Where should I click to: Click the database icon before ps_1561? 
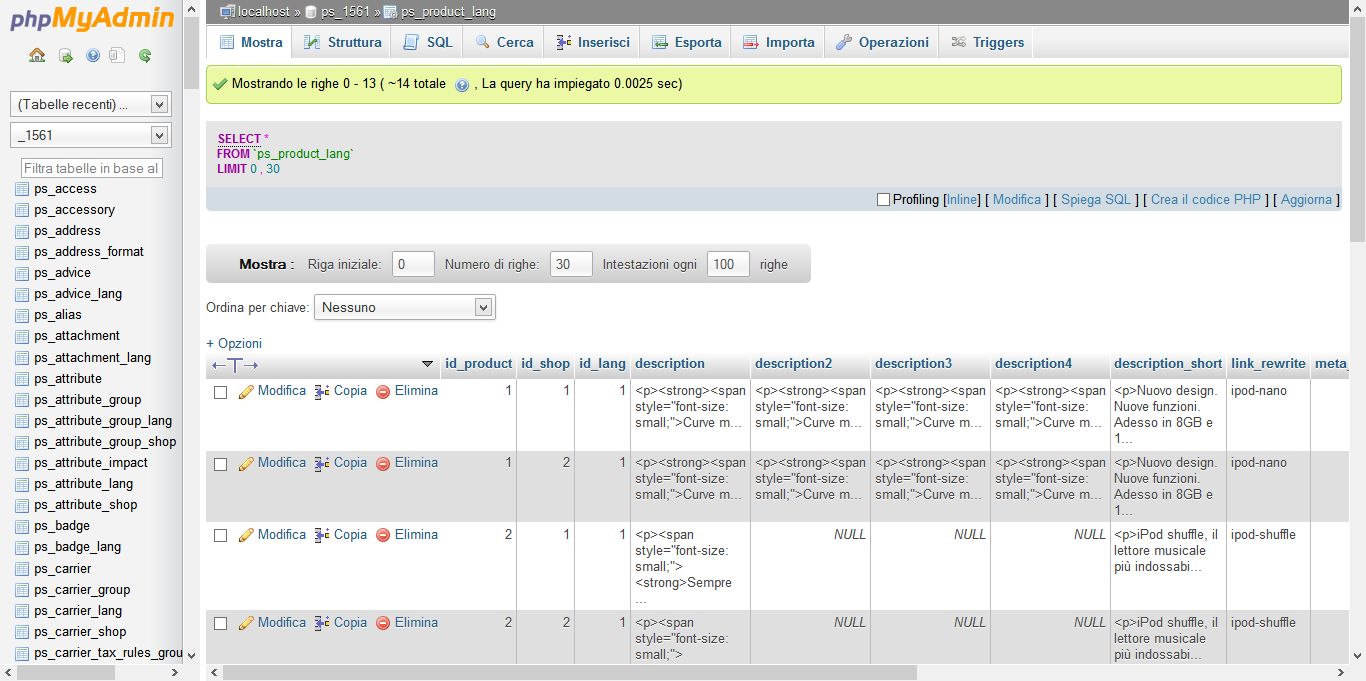(311, 12)
